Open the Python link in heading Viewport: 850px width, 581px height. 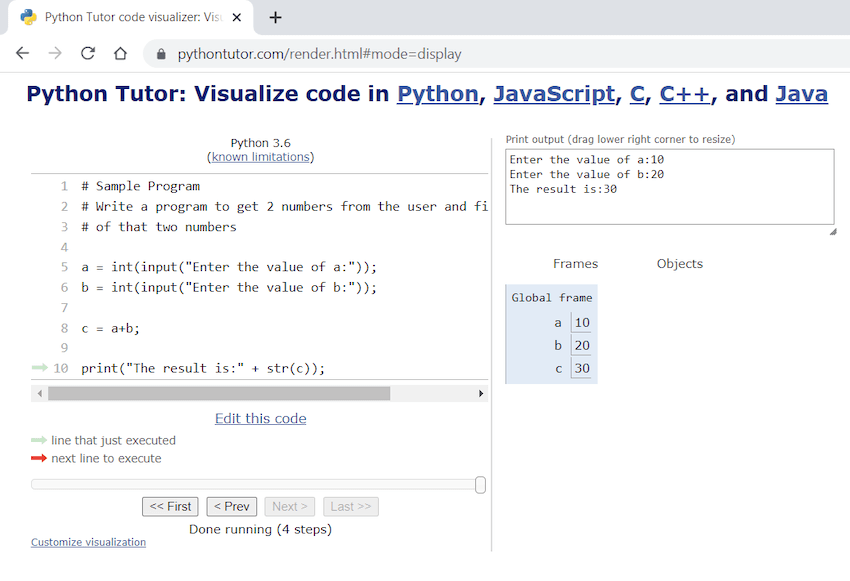pos(437,94)
